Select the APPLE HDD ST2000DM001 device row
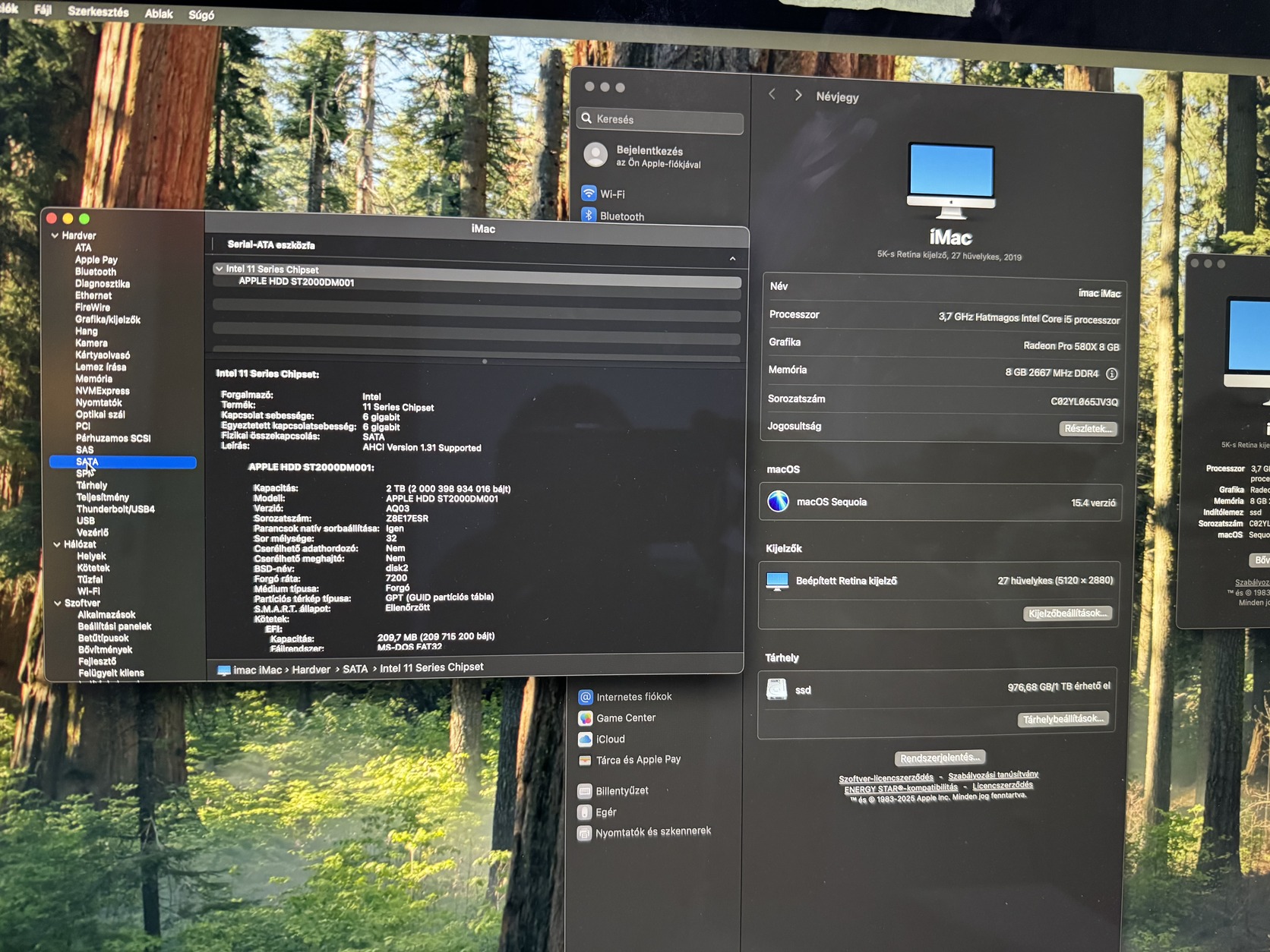The height and width of the screenshot is (952, 1270). click(x=477, y=282)
